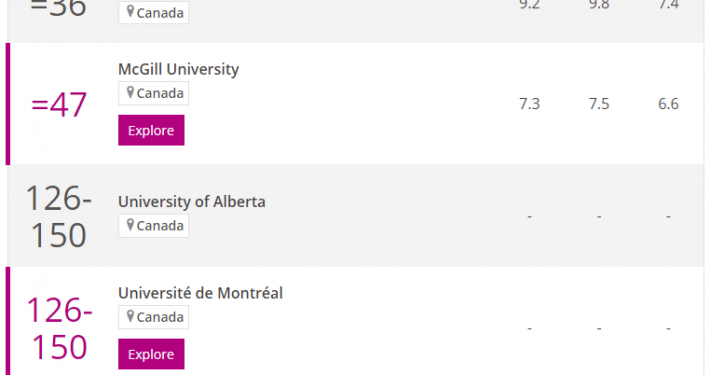The width and height of the screenshot is (710, 375).
Task: Click location pin icon in McGill's Canada tag
Action: (x=130, y=92)
